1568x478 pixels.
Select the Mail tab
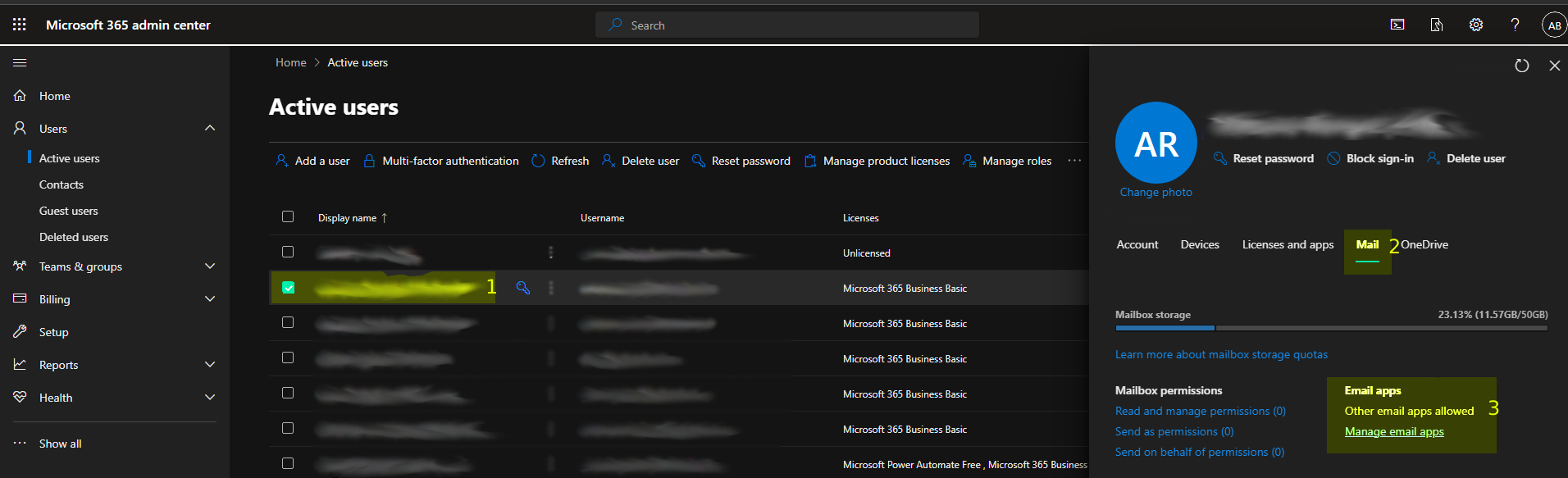(1367, 244)
